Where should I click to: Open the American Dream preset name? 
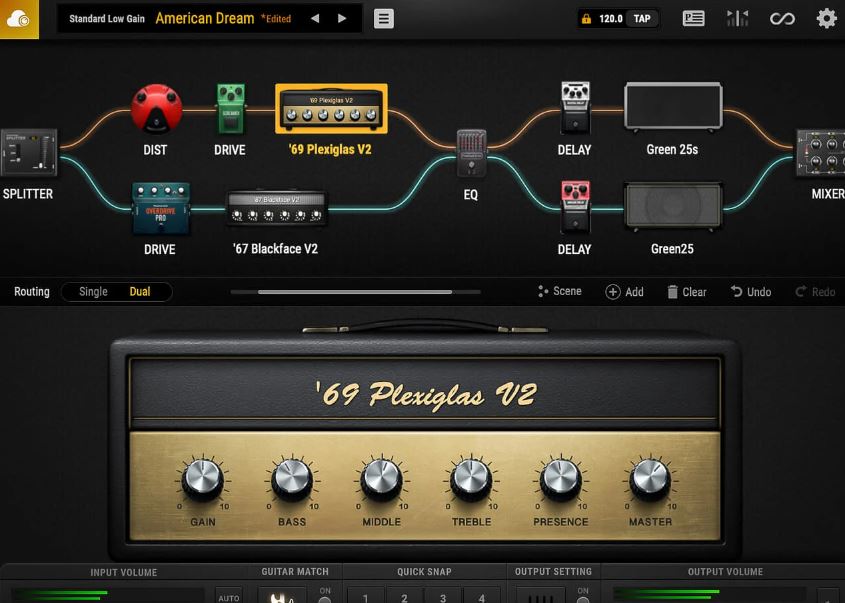(205, 18)
